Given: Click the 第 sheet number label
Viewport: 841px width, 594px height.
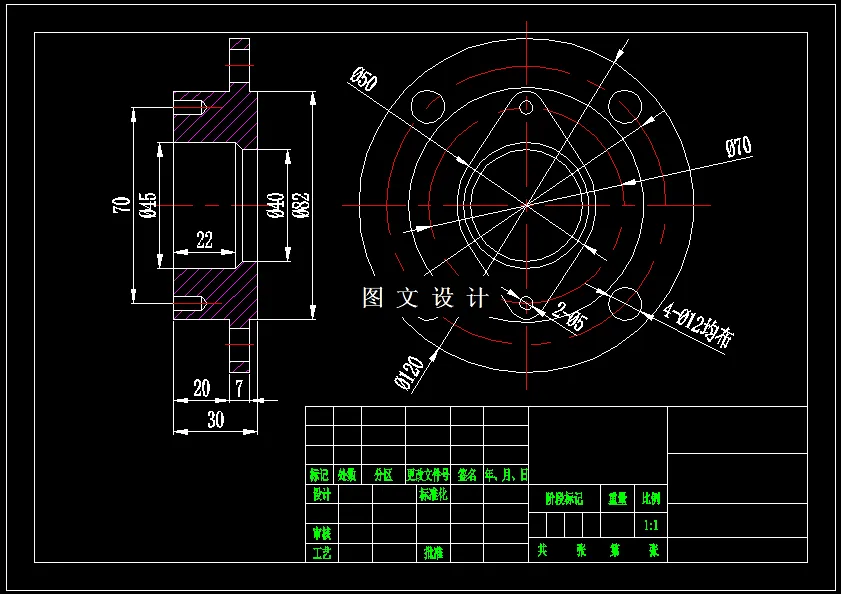Looking at the screenshot, I should tap(615, 550).
